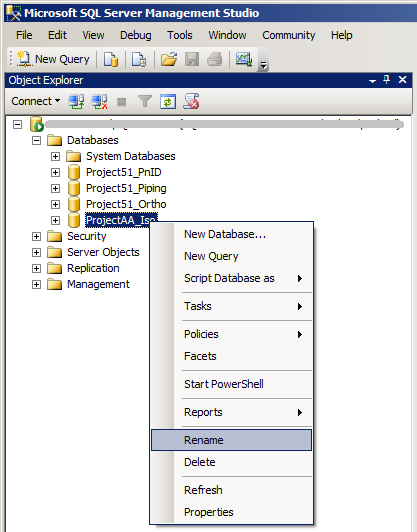Open Script Database as submenu
The image size is (417, 532).
click(231, 278)
